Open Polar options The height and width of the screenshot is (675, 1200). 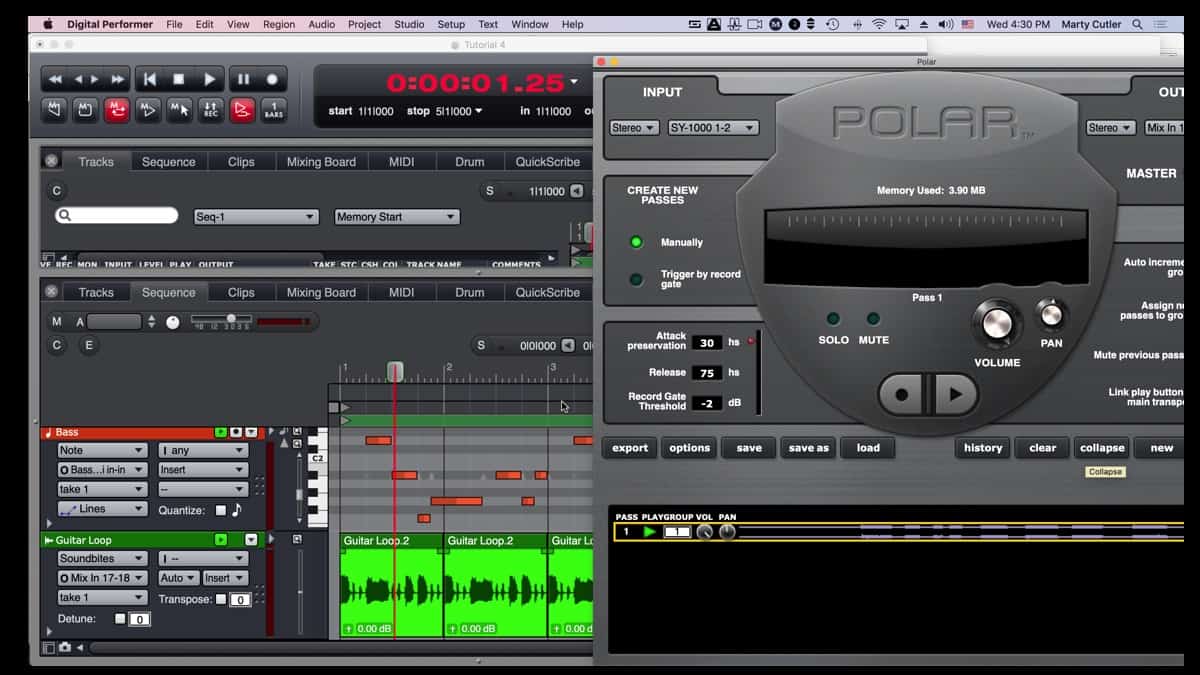[689, 448]
